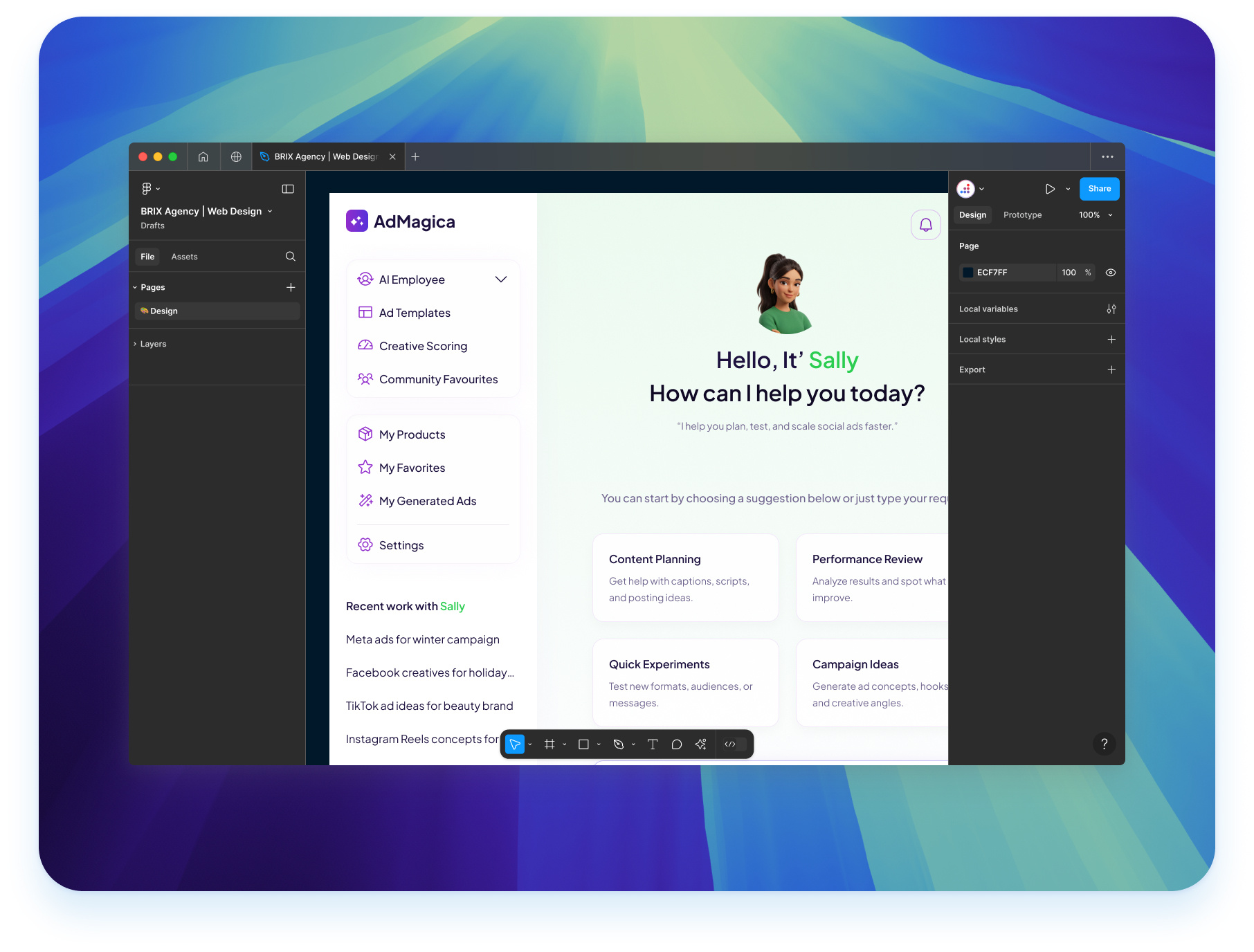Present prototype with play icon
The width and height of the screenshot is (1254, 952).
click(1050, 189)
